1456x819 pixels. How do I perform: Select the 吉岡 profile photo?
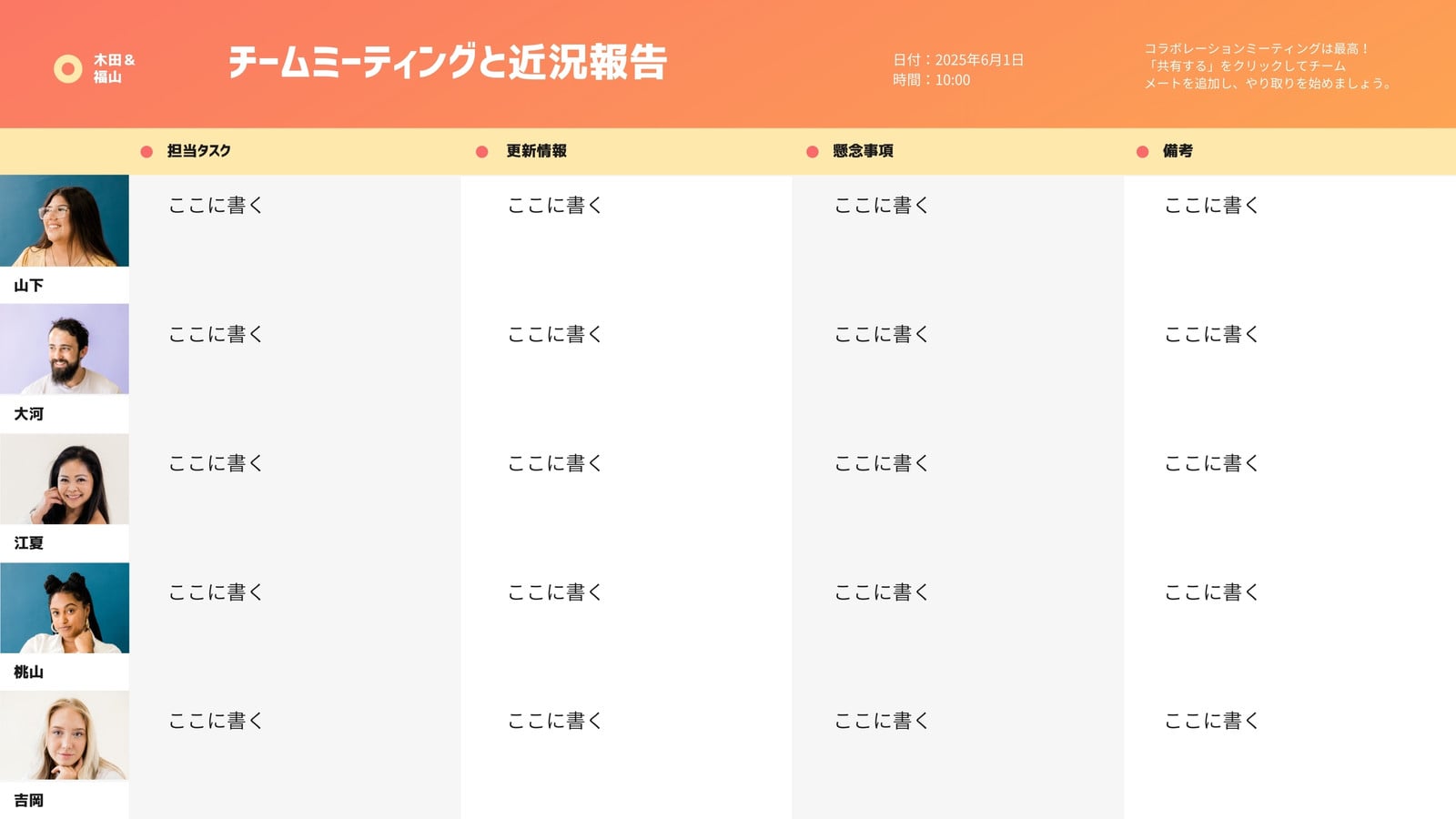[x=65, y=735]
